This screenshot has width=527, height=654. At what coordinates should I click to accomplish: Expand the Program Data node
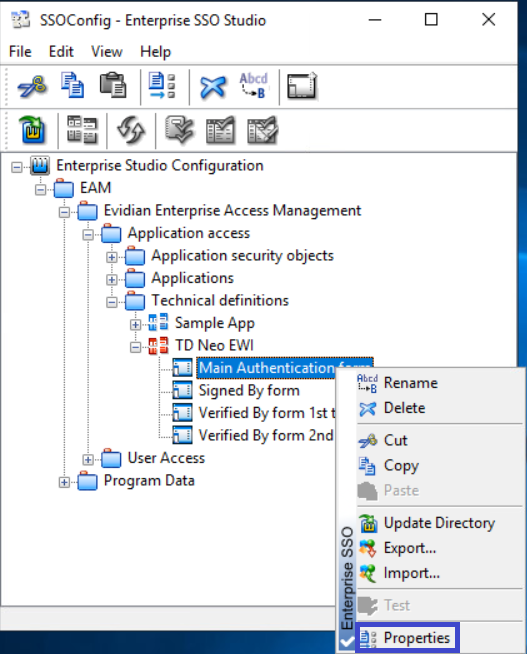click(x=64, y=482)
